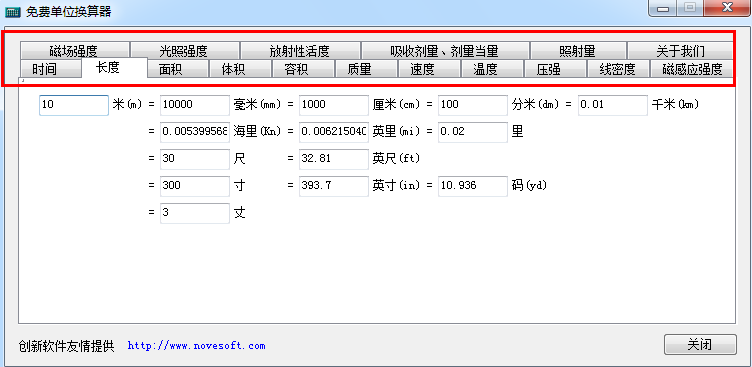Open the 磁场强度 tab
752x367 pixels.
75,51
